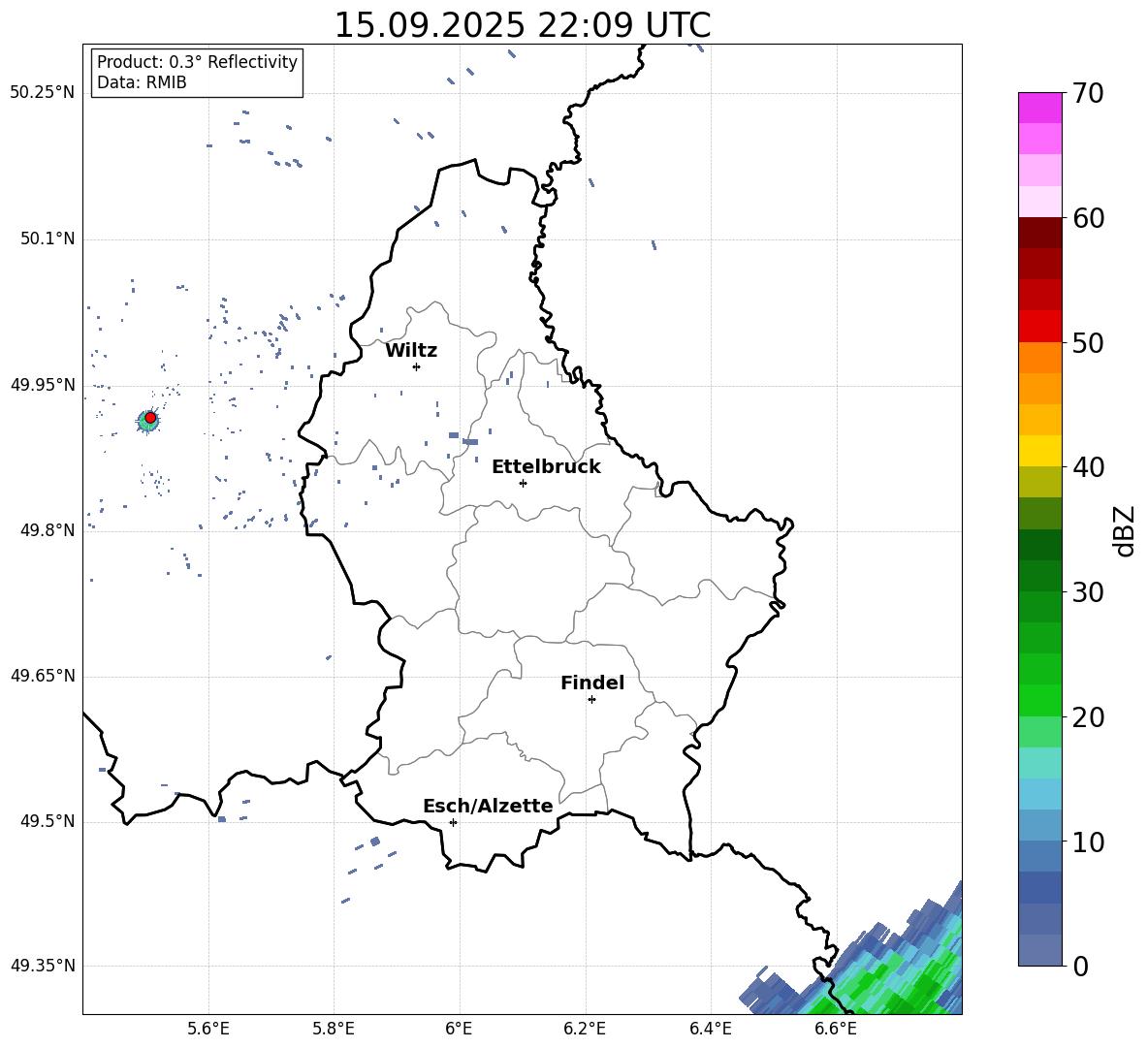The width and height of the screenshot is (1148, 1048).
Task: Click the 6.4°E longitude label
Action: (710, 1030)
